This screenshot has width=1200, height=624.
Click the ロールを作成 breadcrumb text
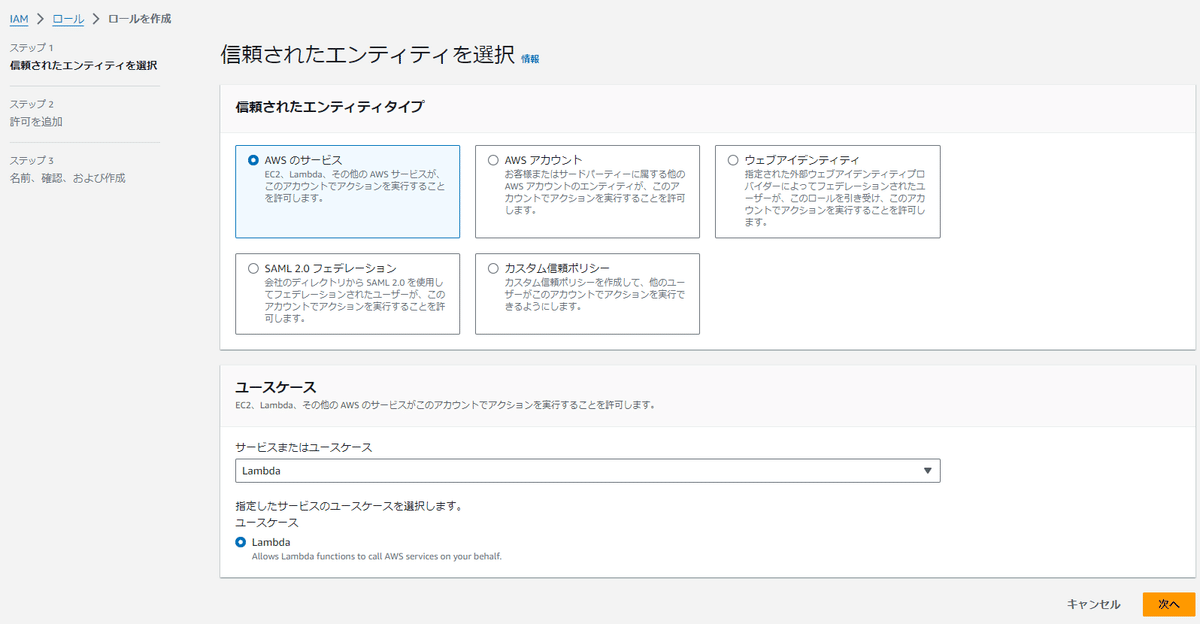(x=138, y=18)
